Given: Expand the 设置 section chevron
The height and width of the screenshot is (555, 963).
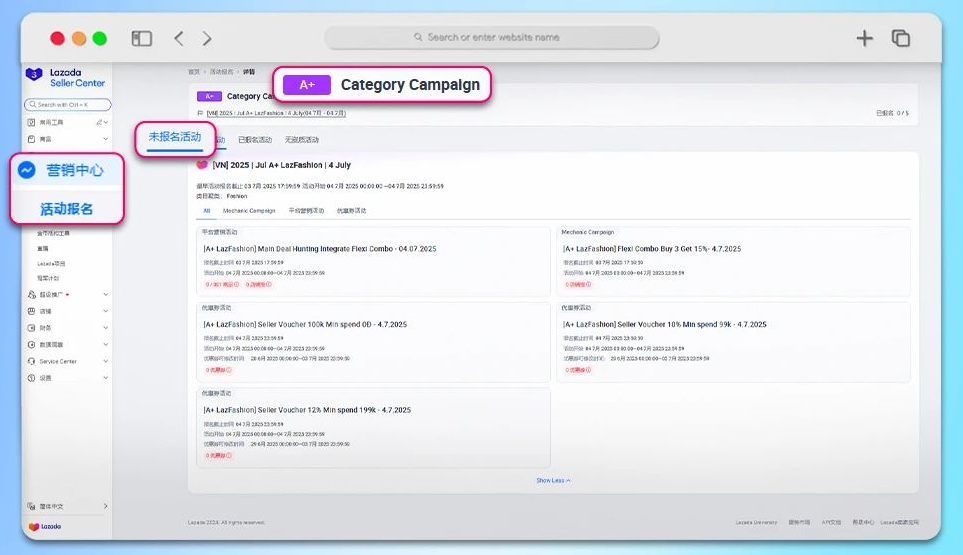Looking at the screenshot, I should pyautogui.click(x=106, y=378).
